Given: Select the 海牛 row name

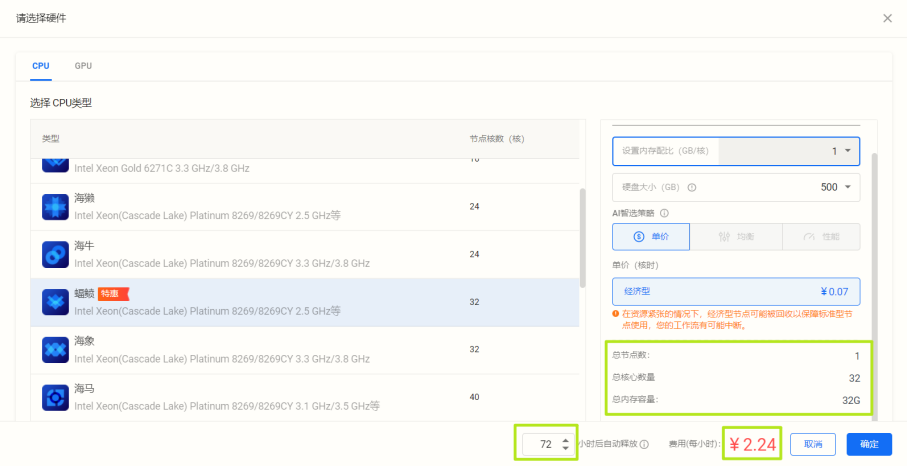Looking at the screenshot, I should 84,246.
